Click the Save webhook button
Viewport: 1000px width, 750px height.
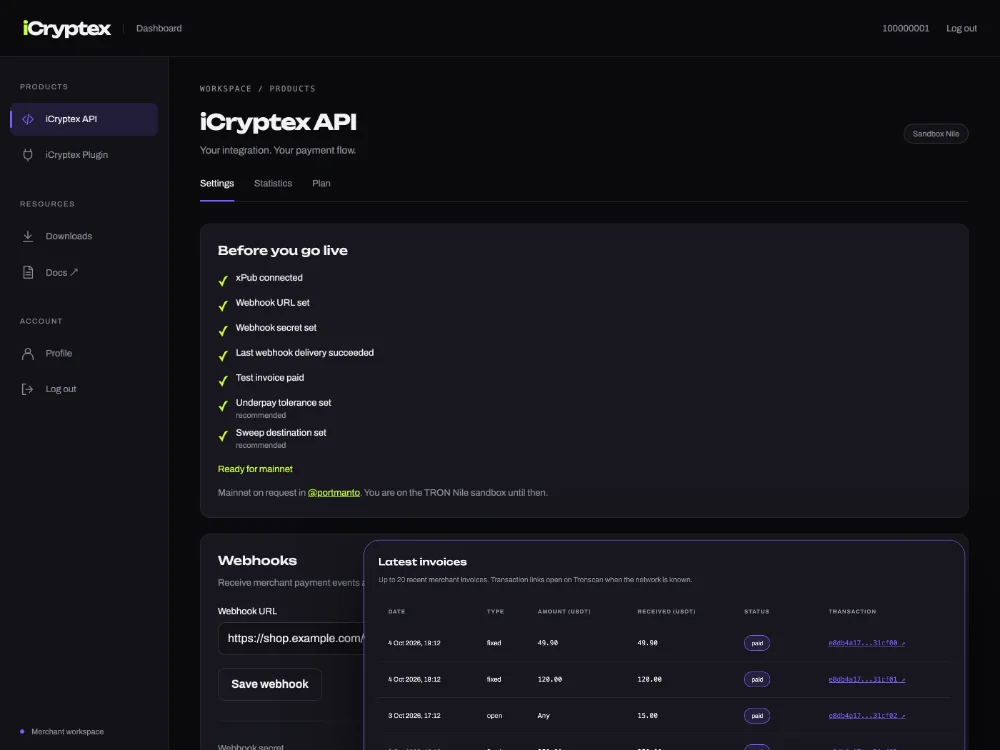click(x=270, y=684)
